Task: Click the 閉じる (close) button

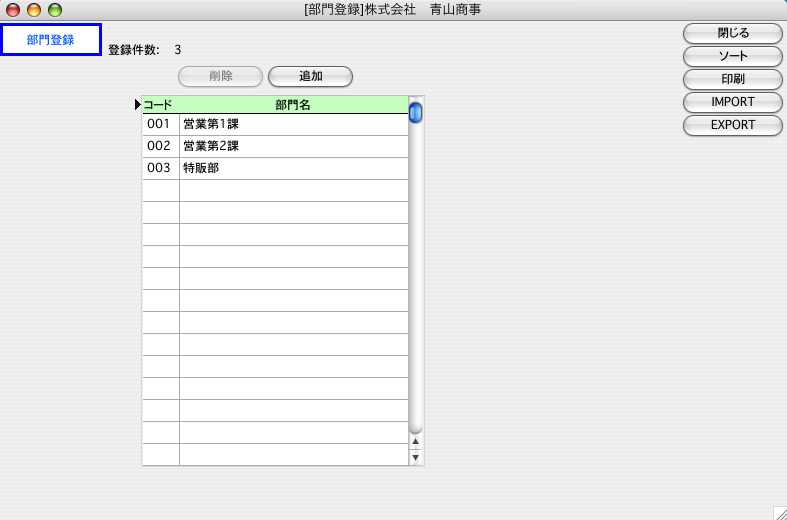Action: click(x=732, y=33)
